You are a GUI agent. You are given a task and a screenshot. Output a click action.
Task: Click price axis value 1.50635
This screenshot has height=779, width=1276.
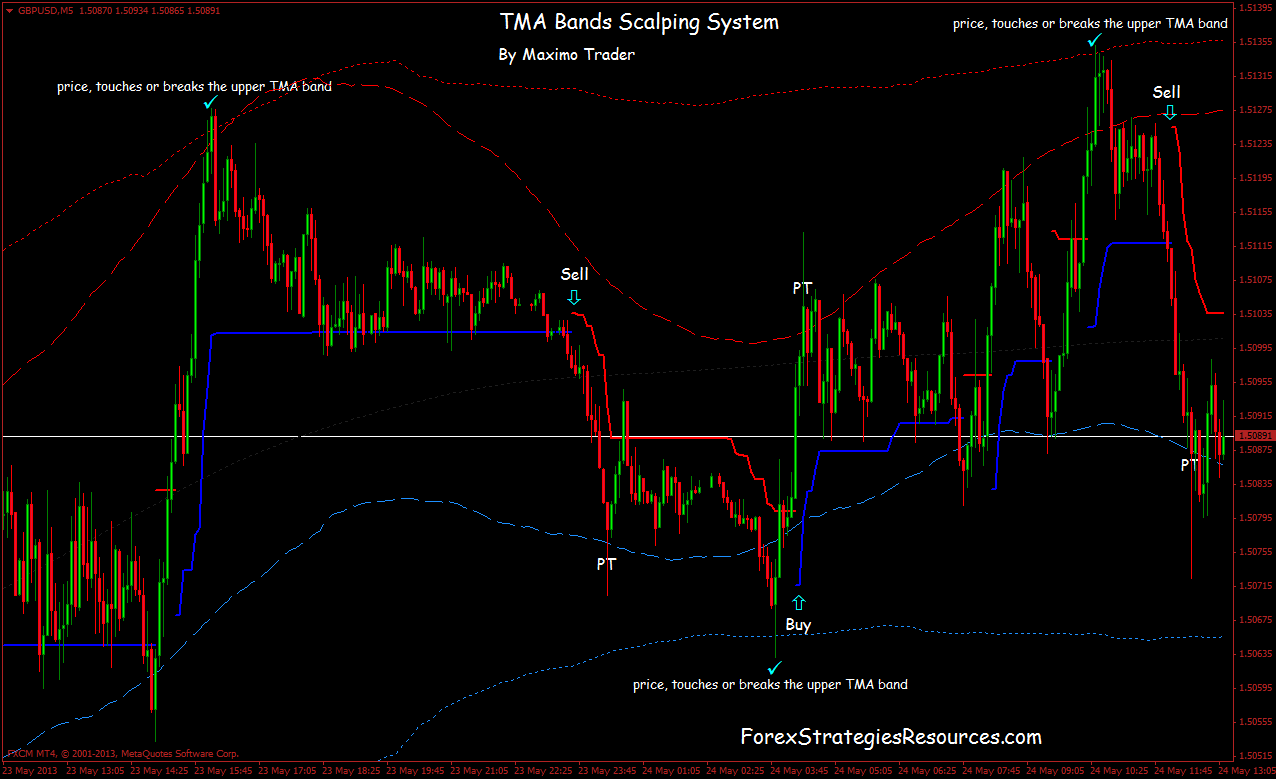point(1255,654)
